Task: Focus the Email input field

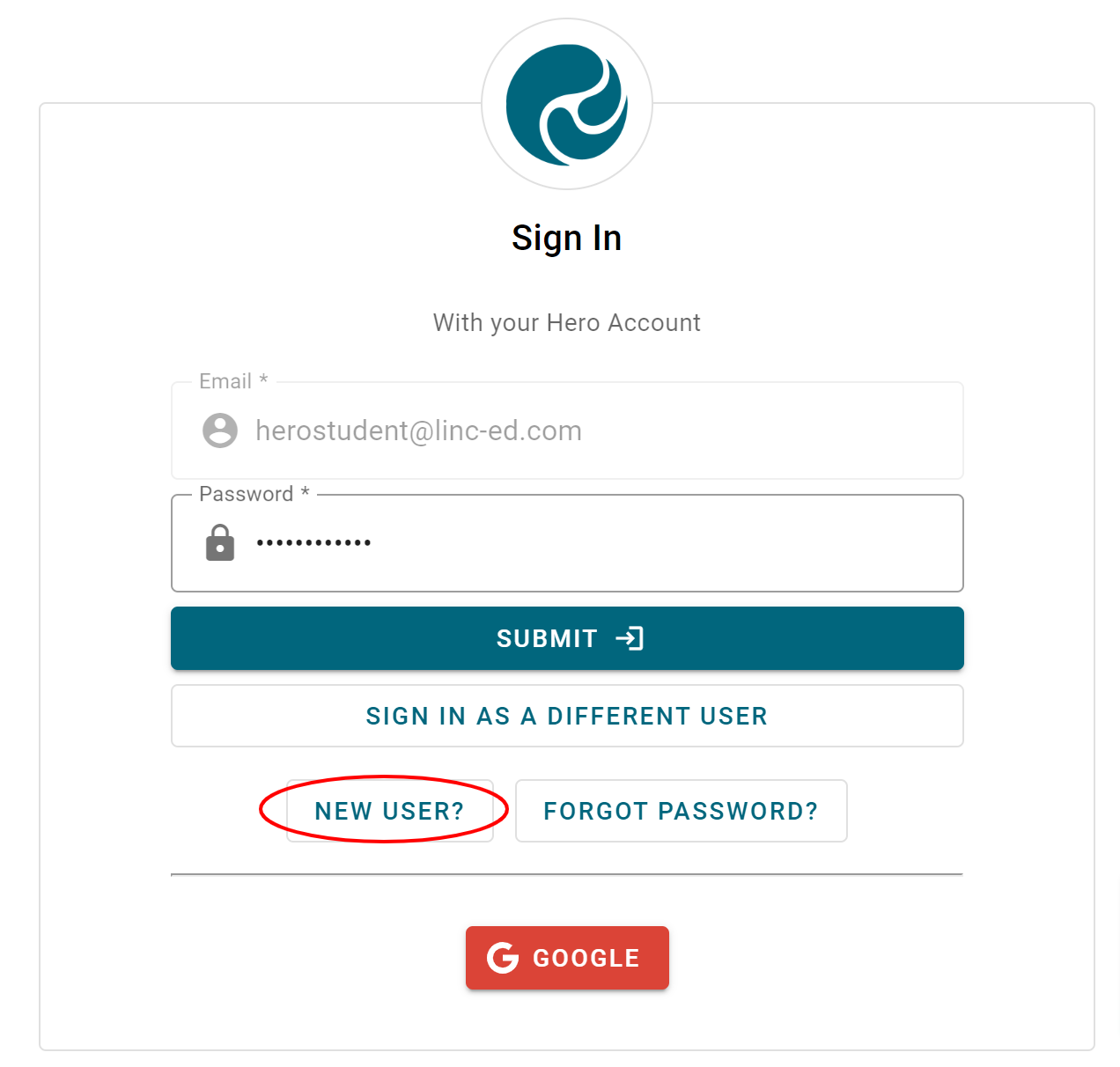Action: [599, 430]
